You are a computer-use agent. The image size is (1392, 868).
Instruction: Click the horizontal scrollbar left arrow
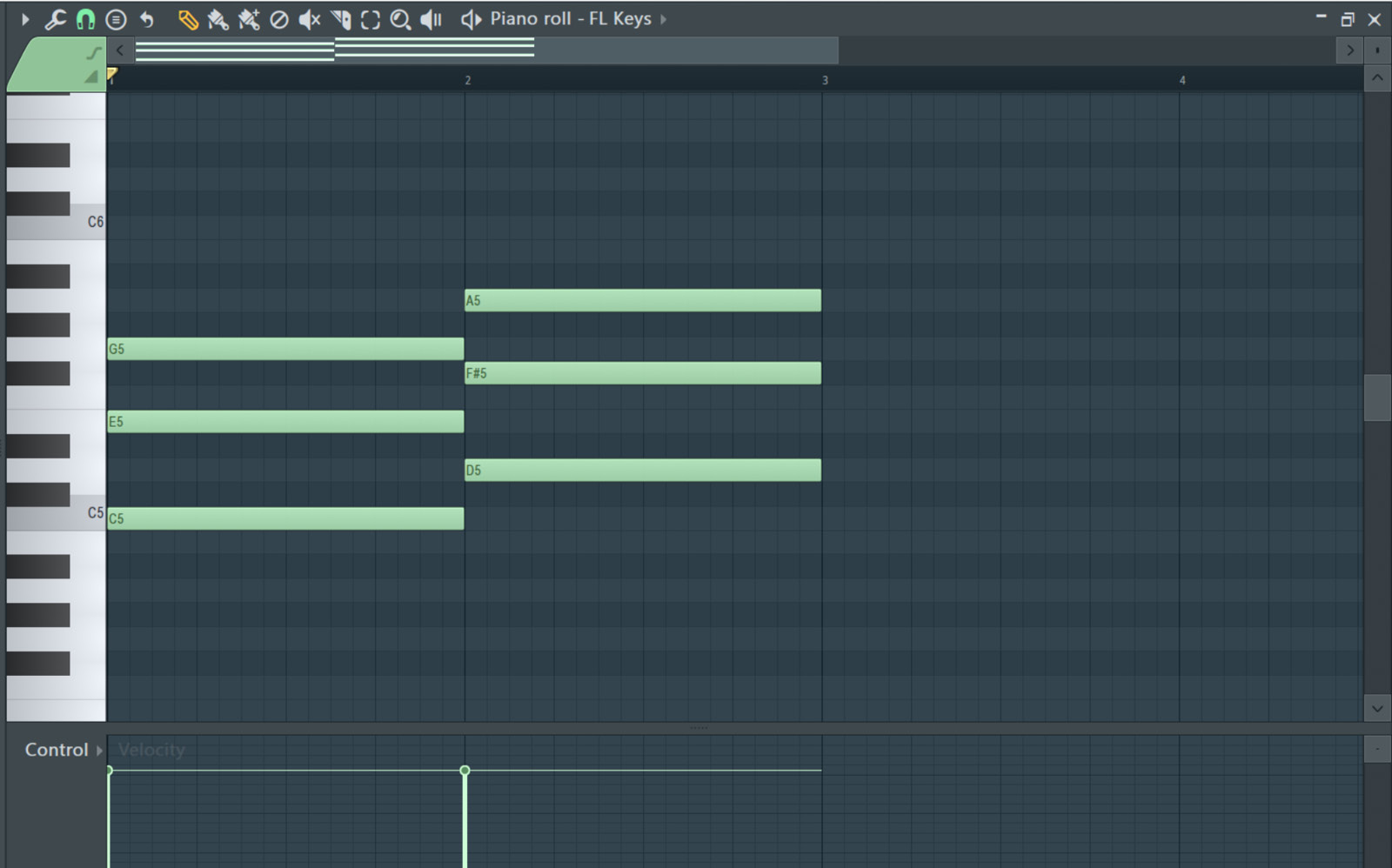120,50
